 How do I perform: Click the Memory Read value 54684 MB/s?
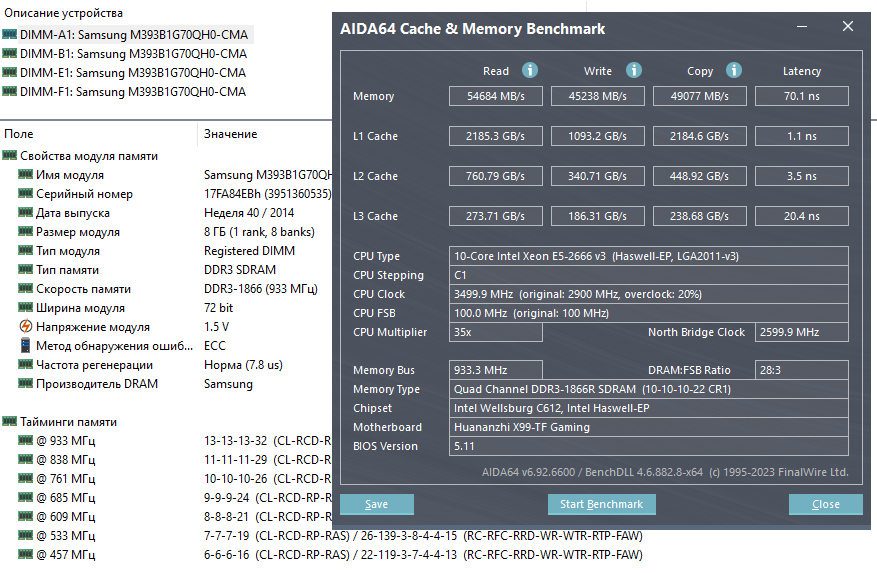pos(496,96)
